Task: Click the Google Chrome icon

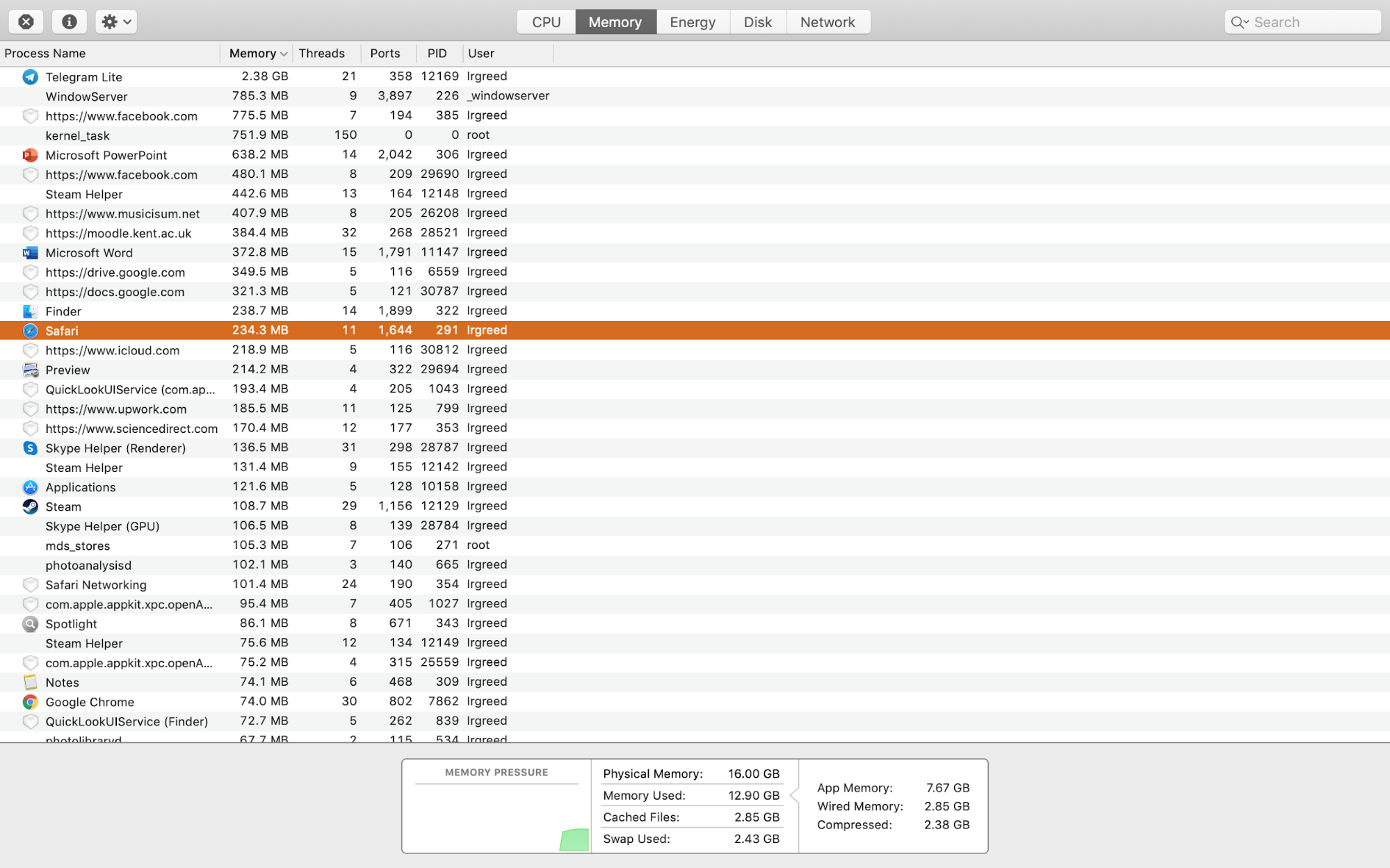Action: pos(30,702)
